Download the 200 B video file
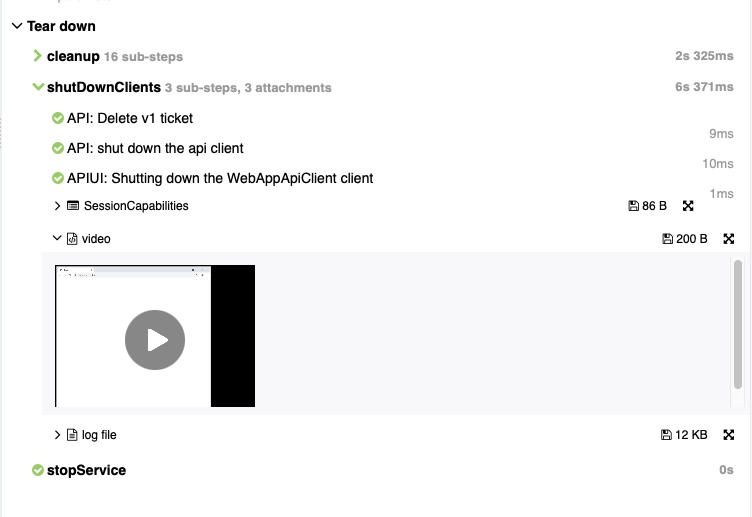This screenshot has height=517, width=752. click(x=667, y=238)
